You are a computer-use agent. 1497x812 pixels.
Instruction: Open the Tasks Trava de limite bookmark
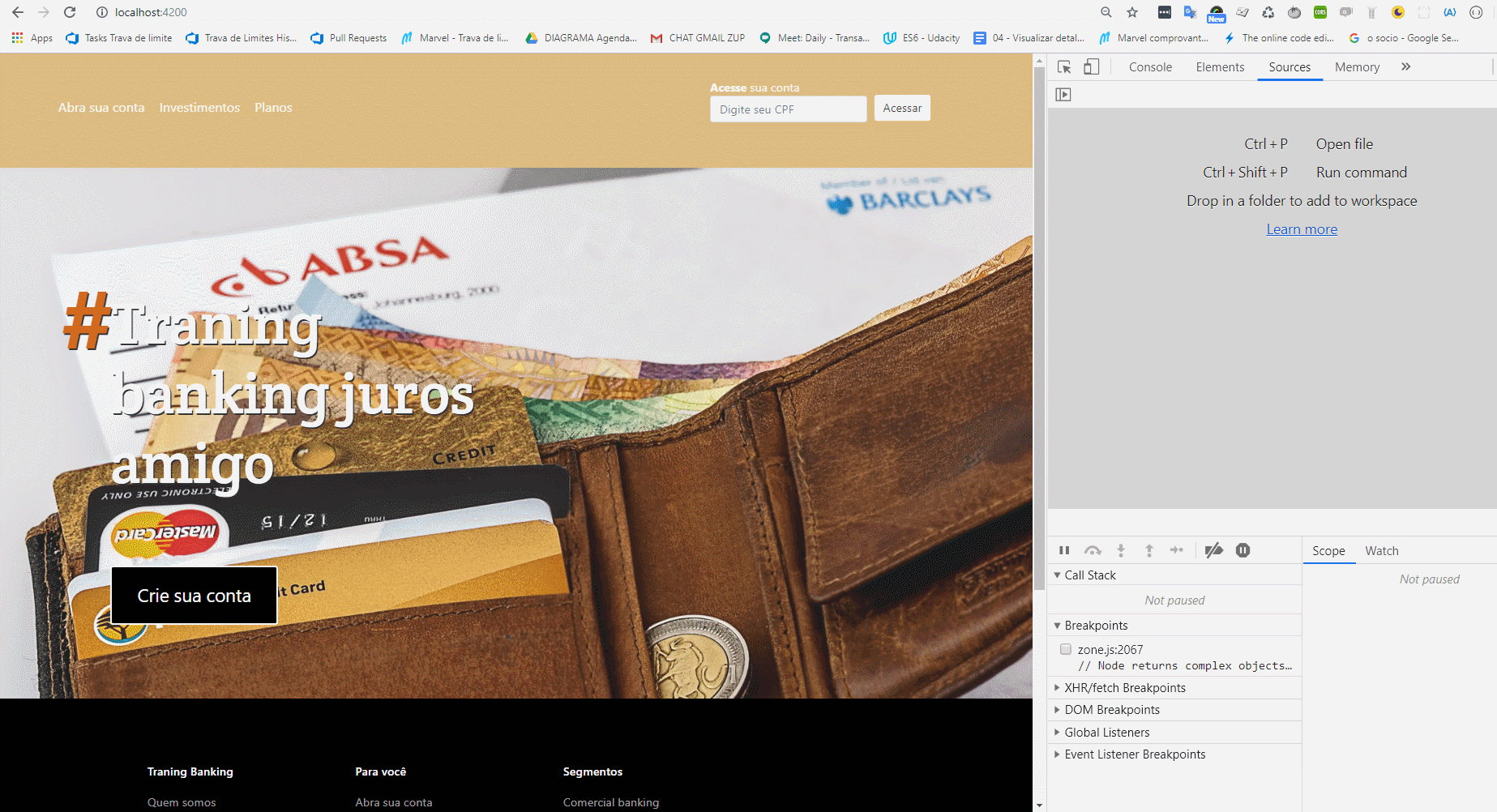tap(119, 38)
